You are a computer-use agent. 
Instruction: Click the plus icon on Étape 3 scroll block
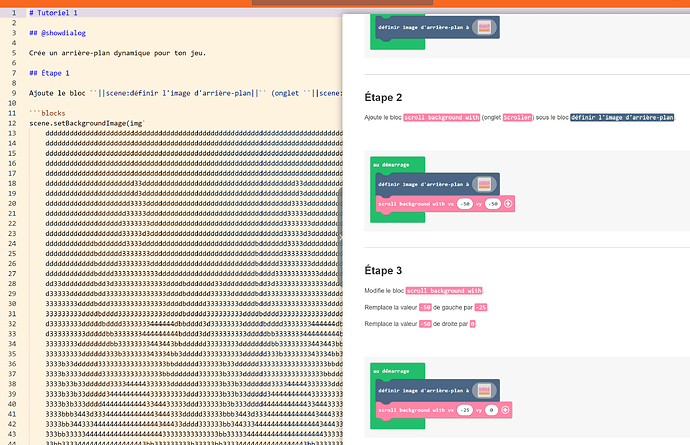pos(505,410)
